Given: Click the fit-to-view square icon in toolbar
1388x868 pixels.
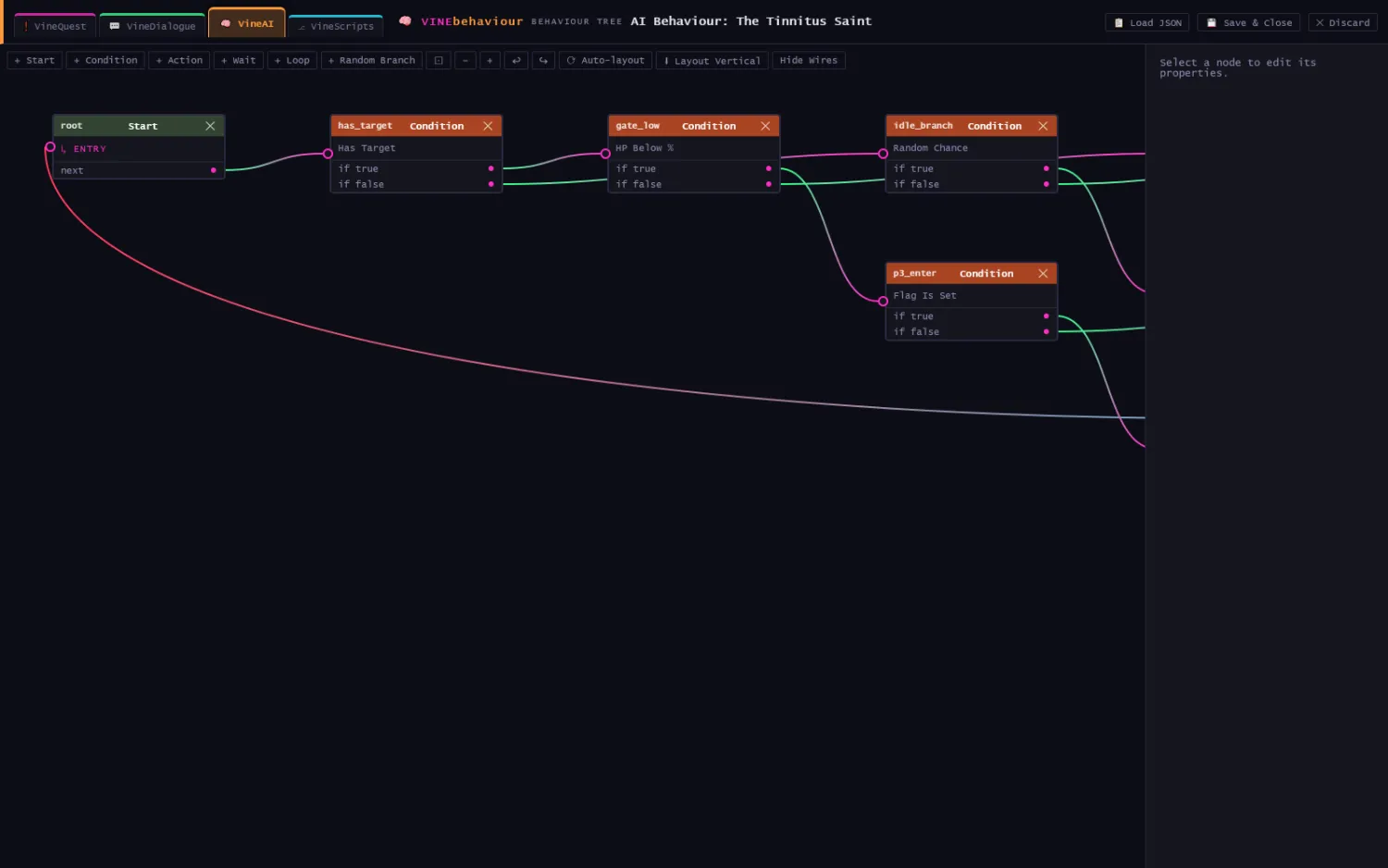Looking at the screenshot, I should (439, 60).
